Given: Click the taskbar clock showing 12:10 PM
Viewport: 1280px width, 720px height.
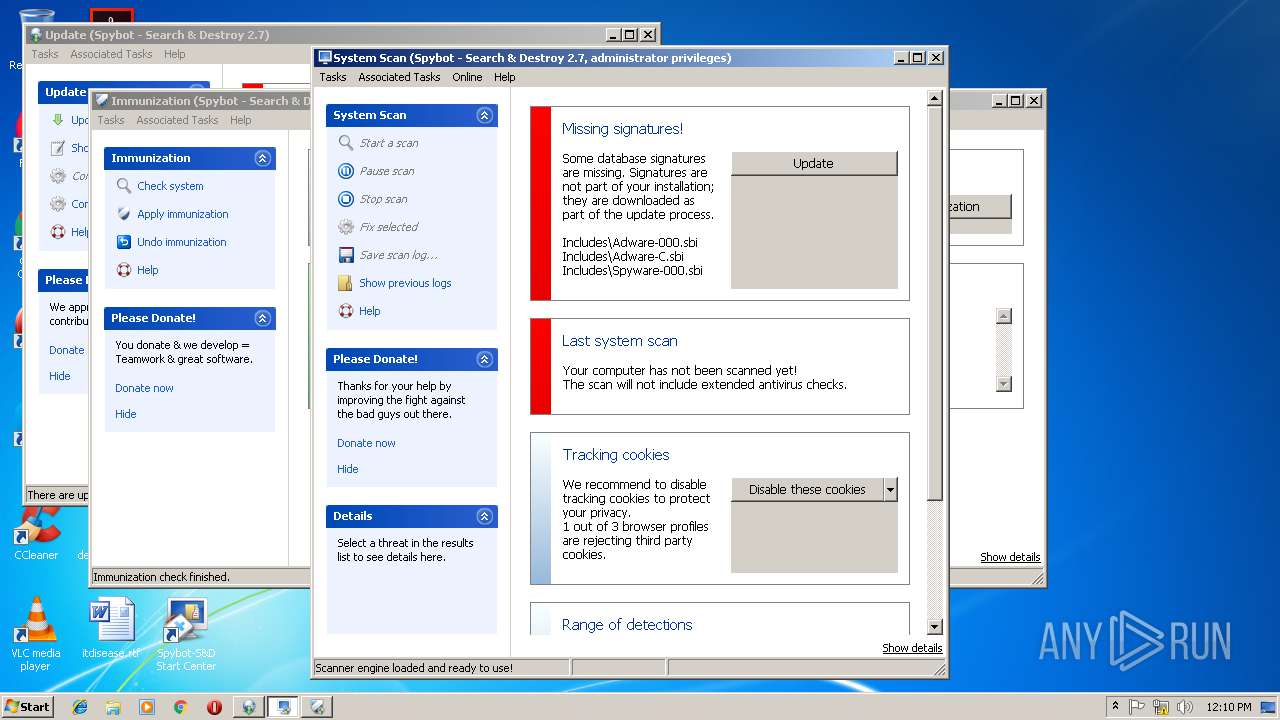Looking at the screenshot, I should (1229, 707).
